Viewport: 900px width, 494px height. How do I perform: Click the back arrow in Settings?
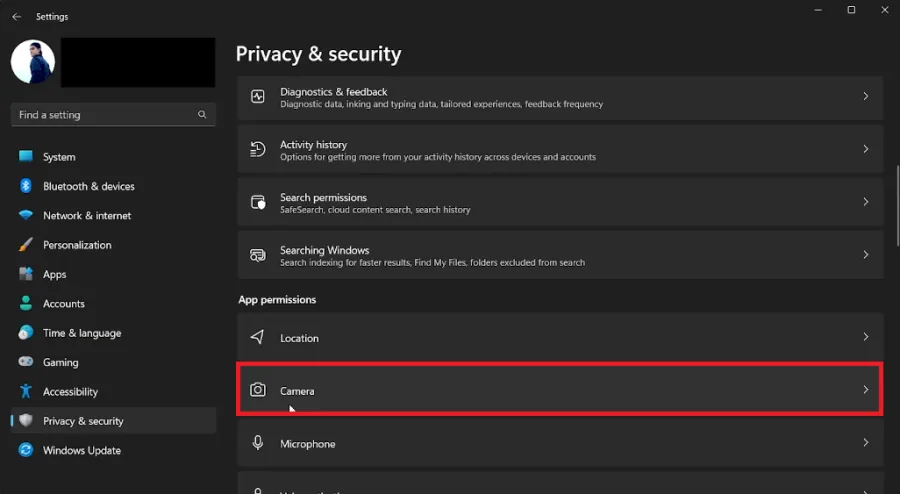click(17, 17)
